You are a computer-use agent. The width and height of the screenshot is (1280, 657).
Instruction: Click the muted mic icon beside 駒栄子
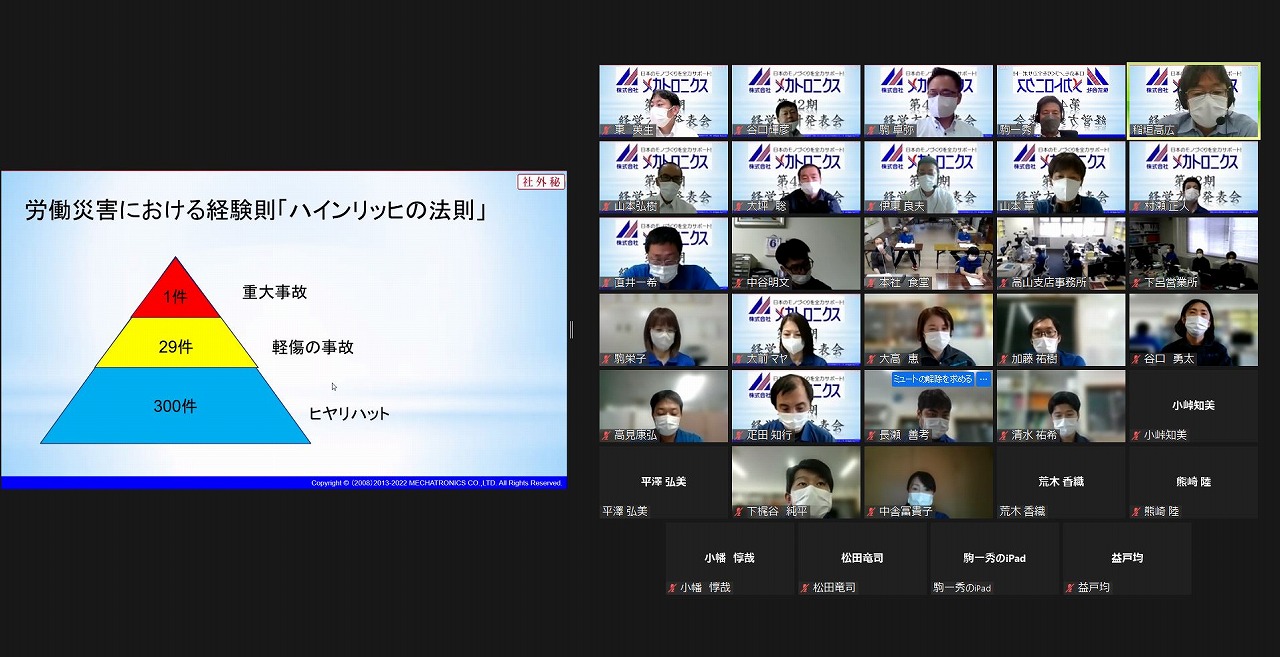pyautogui.click(x=606, y=358)
